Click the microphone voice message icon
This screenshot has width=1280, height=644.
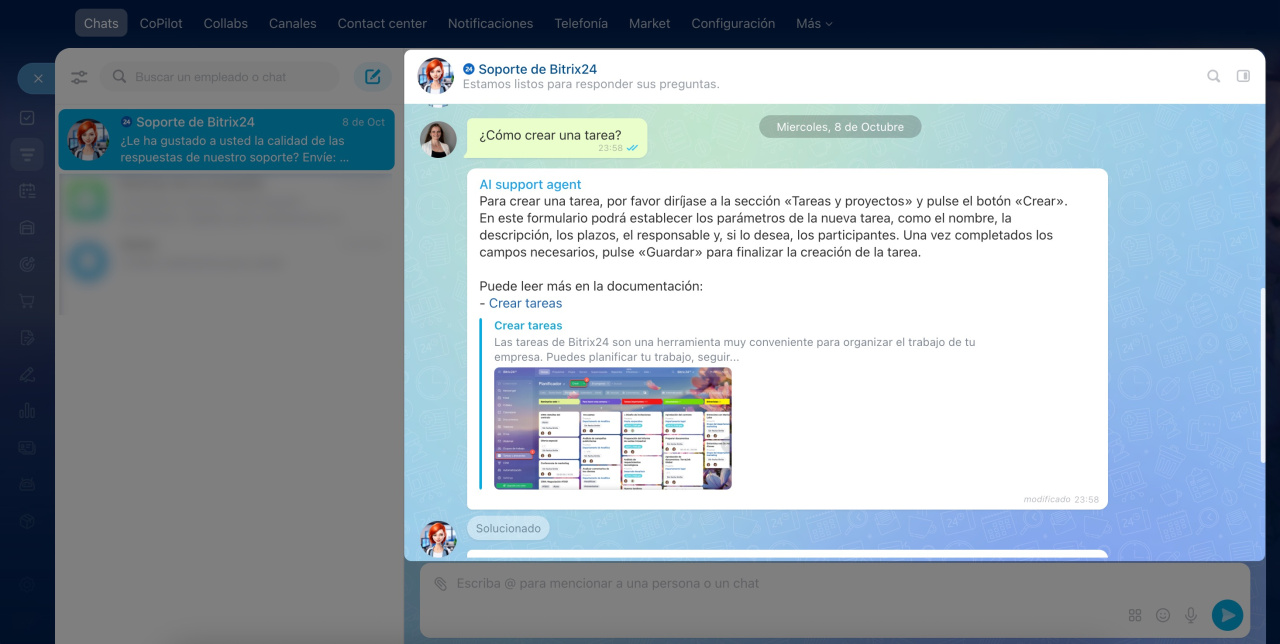1191,615
